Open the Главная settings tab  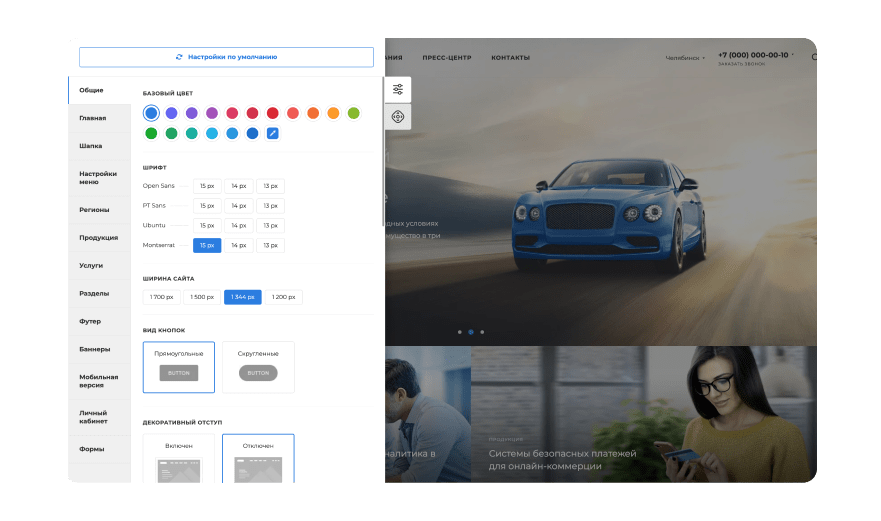coord(99,118)
